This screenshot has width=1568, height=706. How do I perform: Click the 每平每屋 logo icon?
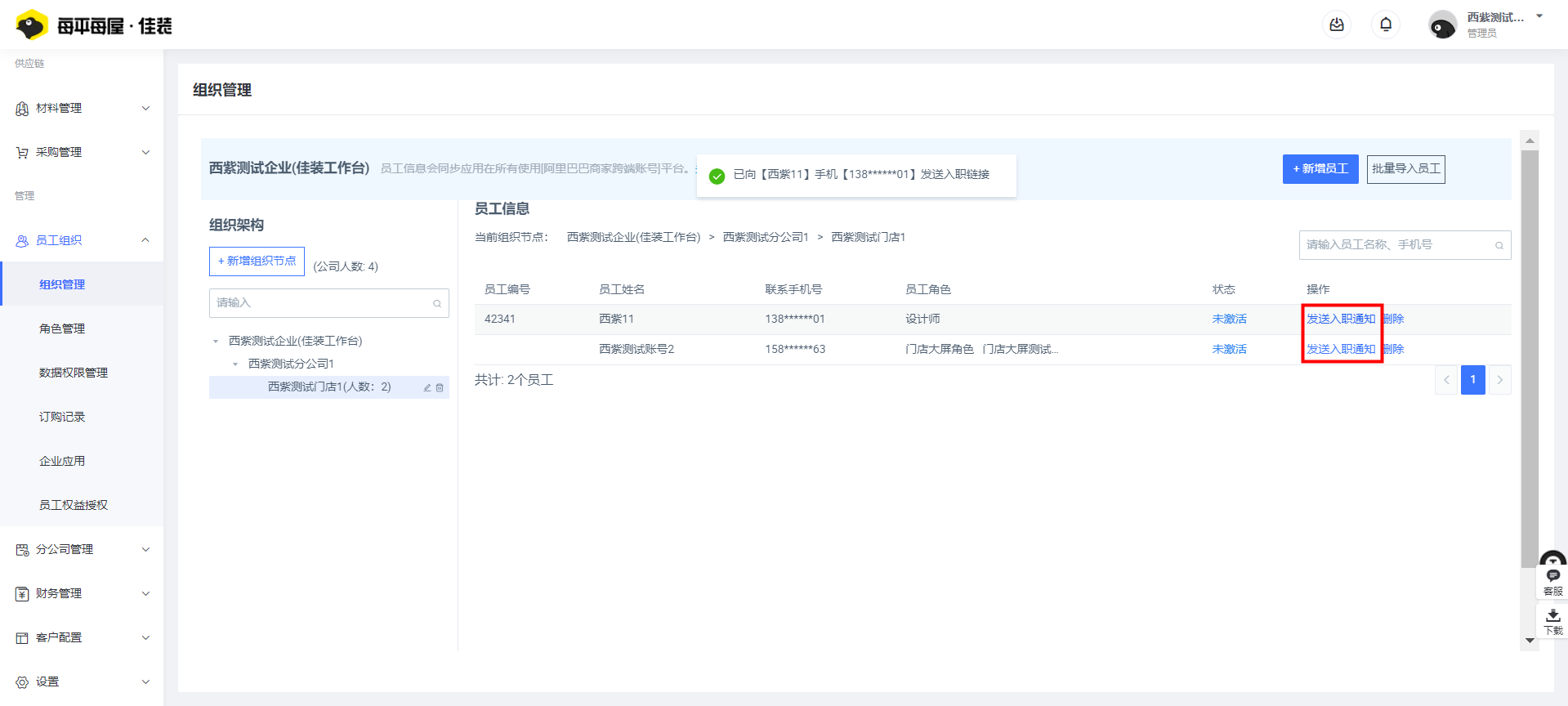coord(32,25)
